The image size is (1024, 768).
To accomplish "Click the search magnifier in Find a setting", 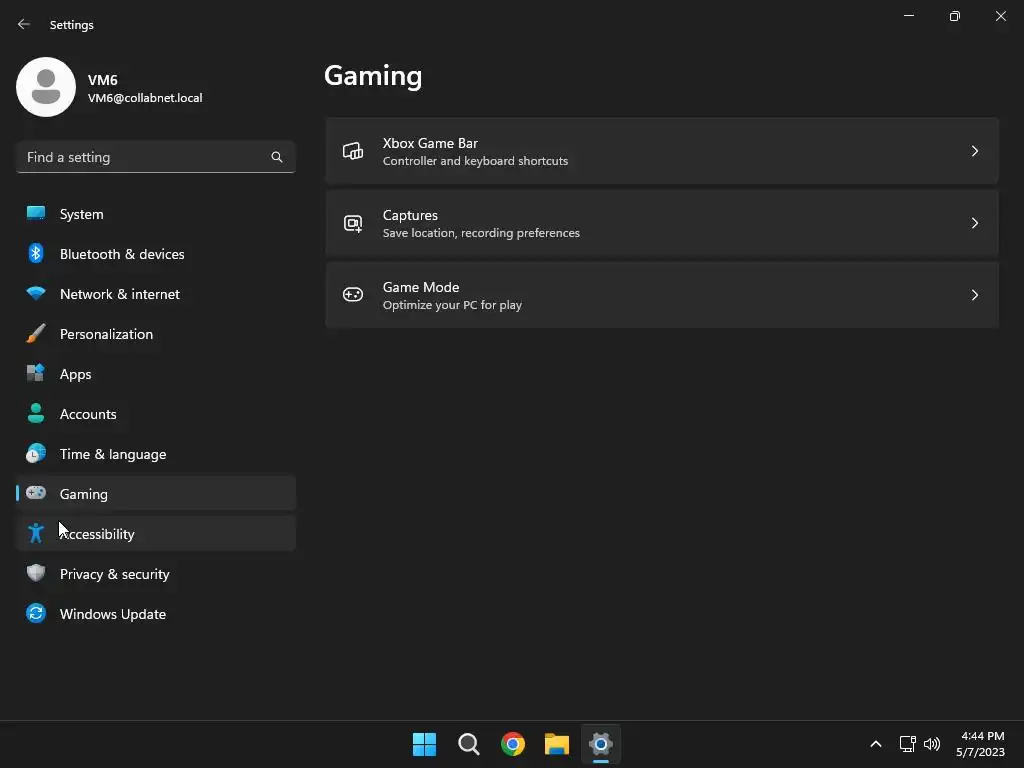I will 277,157.
